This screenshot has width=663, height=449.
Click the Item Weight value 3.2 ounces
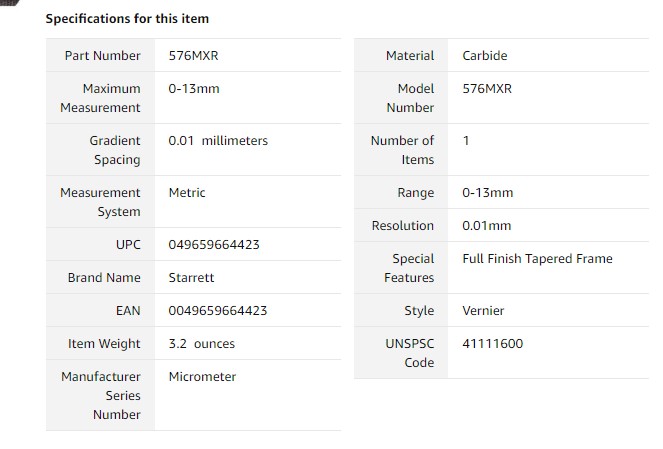[201, 344]
